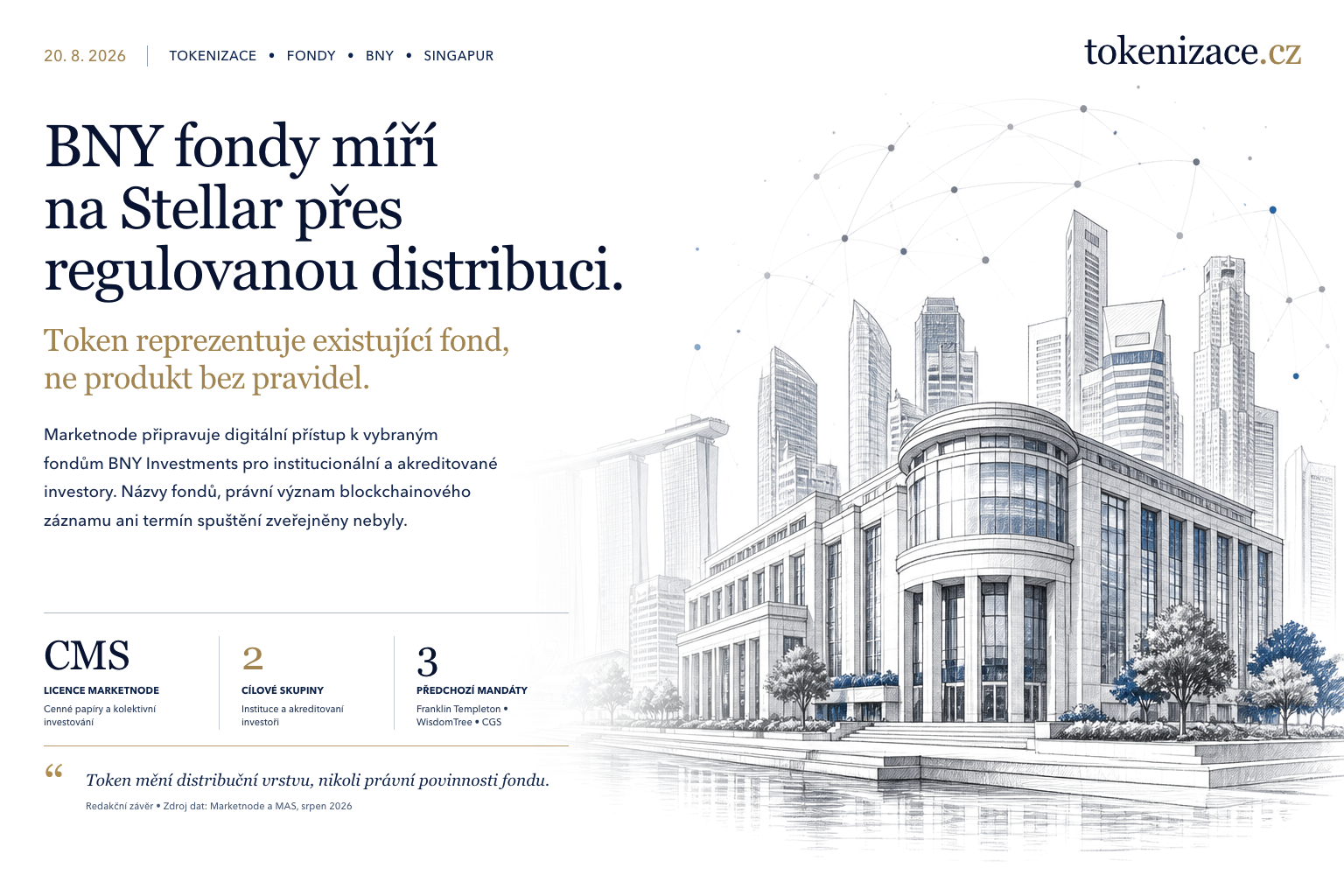Image resolution: width=1344 pixels, height=896 pixels.
Task: Click the gold quotation mark icon
Action: click(53, 773)
